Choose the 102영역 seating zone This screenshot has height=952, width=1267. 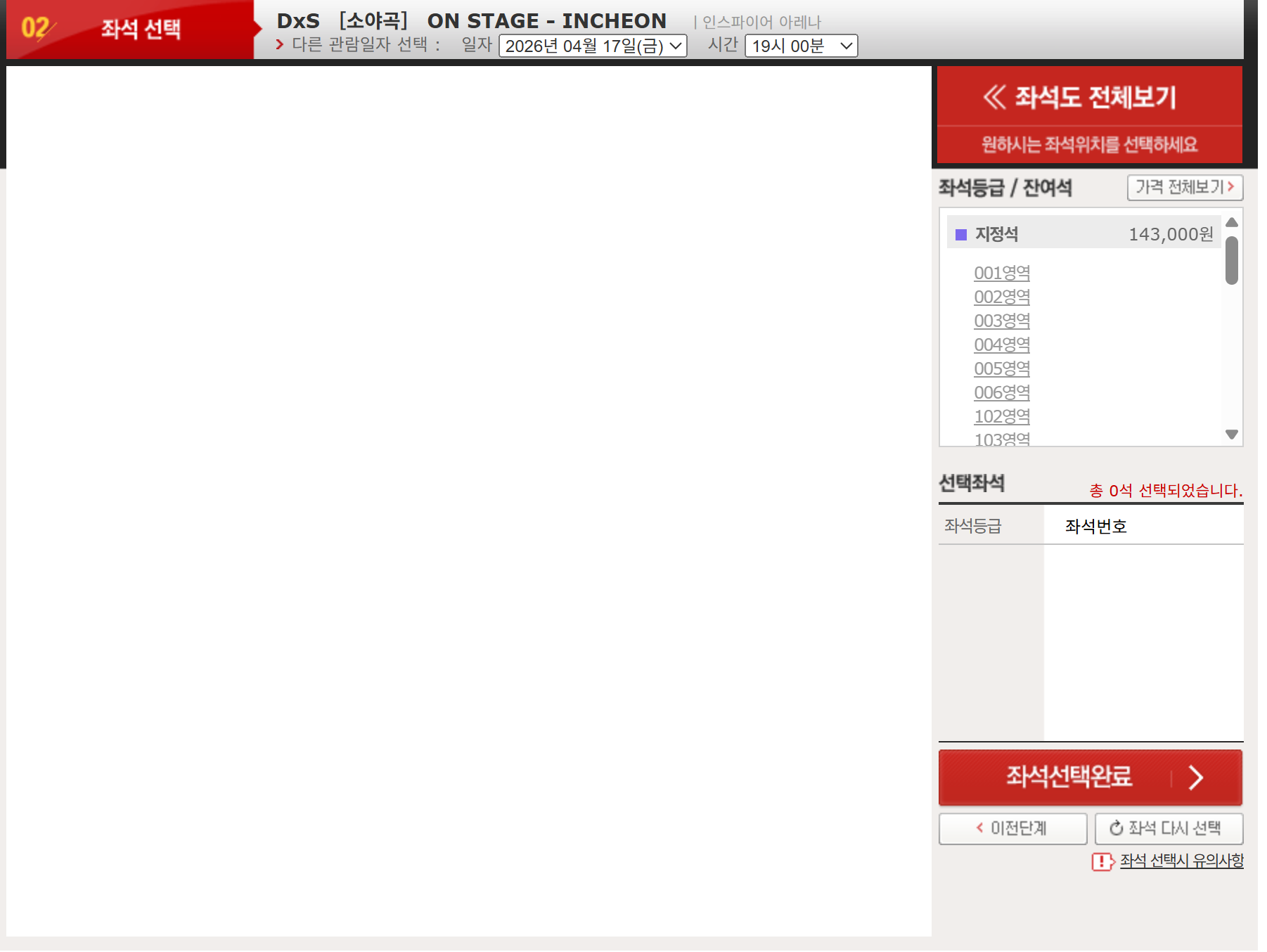pyautogui.click(x=1002, y=416)
